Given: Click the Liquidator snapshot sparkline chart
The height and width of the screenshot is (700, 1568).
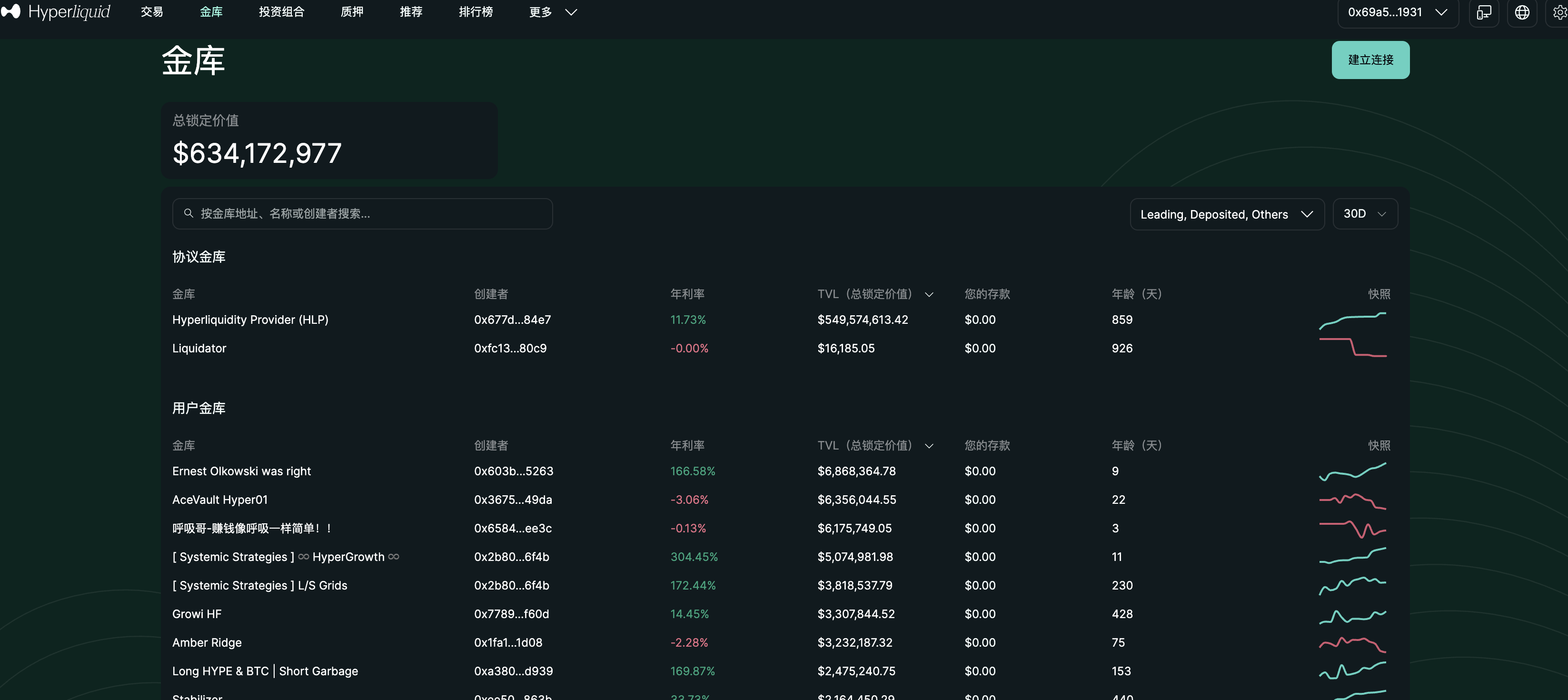Looking at the screenshot, I should [x=1352, y=348].
